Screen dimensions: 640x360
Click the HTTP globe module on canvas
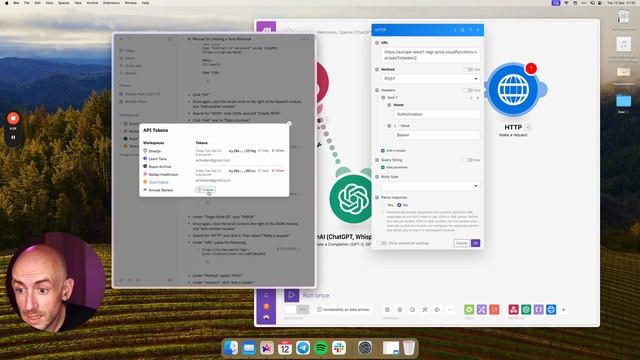tap(513, 90)
